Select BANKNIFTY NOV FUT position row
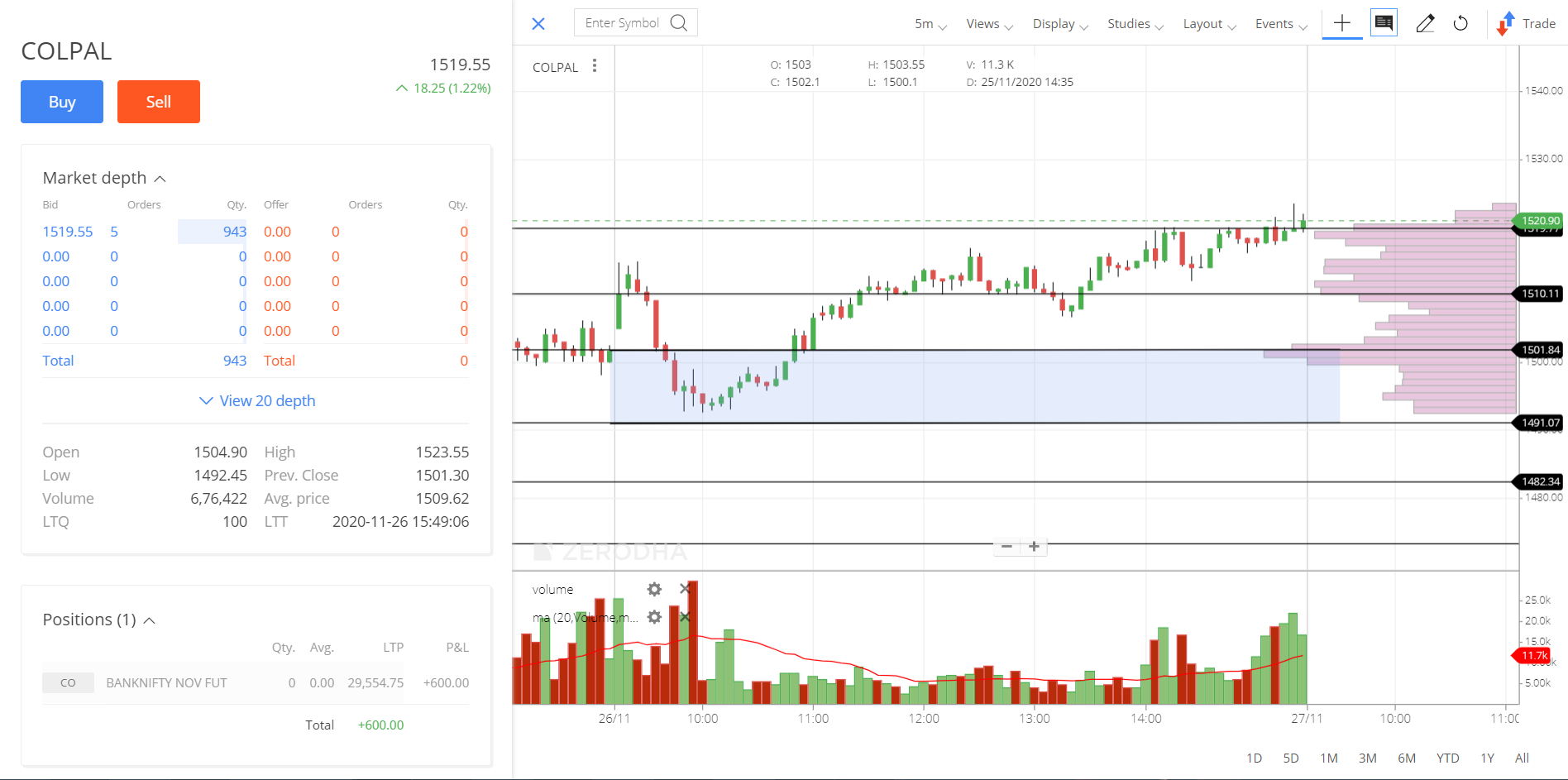This screenshot has height=780, width=1568. 256,682
